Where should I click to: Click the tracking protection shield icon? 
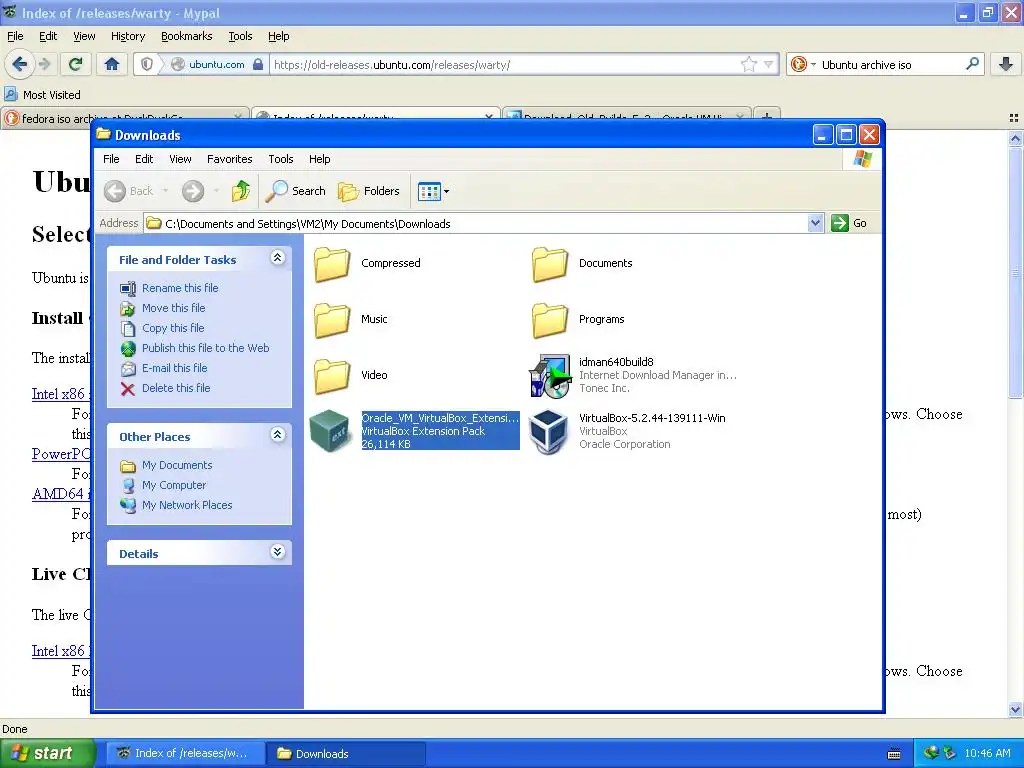[146, 64]
